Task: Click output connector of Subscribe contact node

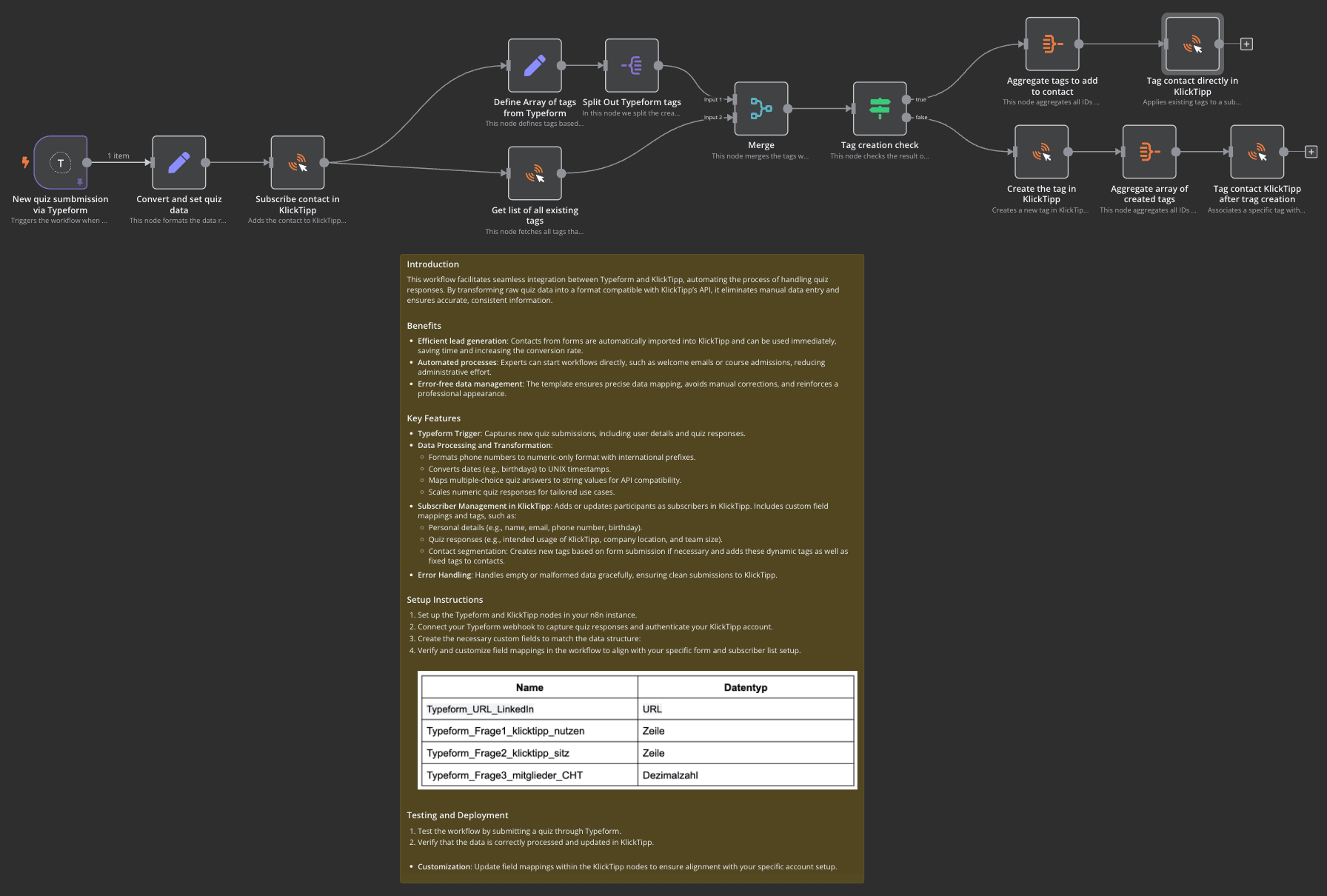Action: 324,162
